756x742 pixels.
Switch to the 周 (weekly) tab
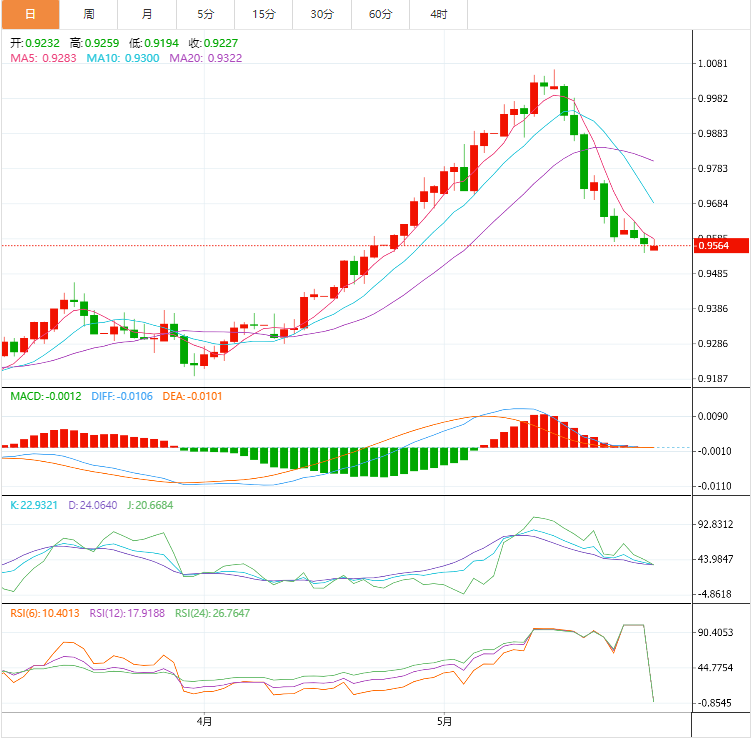click(89, 14)
